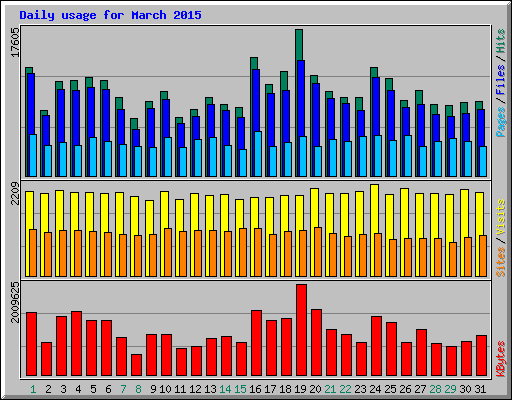512x400 pixels.
Task: Click green weekend day label 14
Action: point(225,389)
